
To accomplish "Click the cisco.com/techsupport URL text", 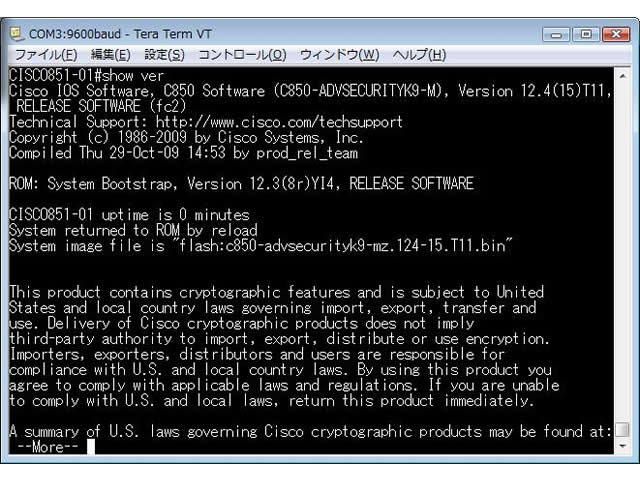I will [x=279, y=122].
